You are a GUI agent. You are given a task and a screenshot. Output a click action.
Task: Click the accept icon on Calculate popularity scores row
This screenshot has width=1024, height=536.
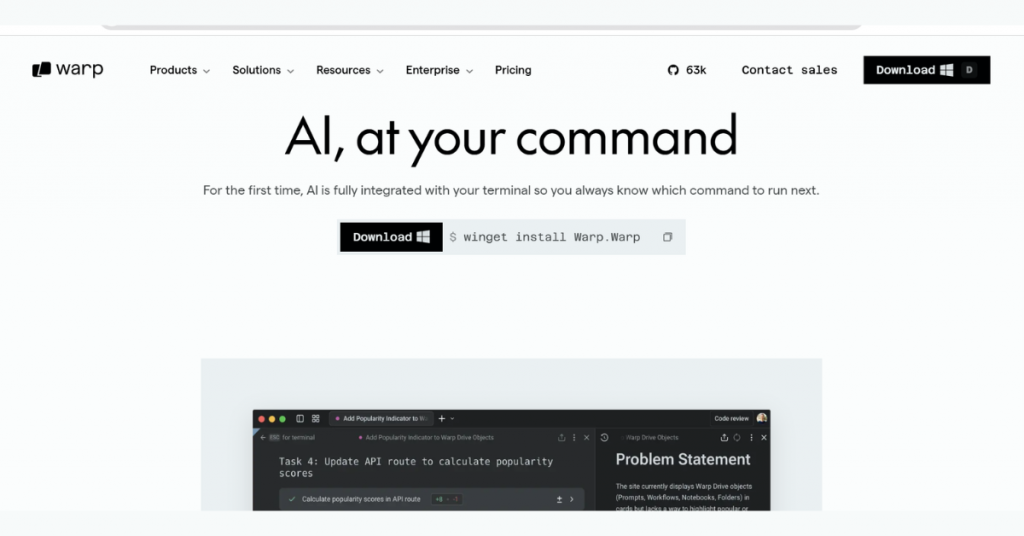[x=292, y=499]
